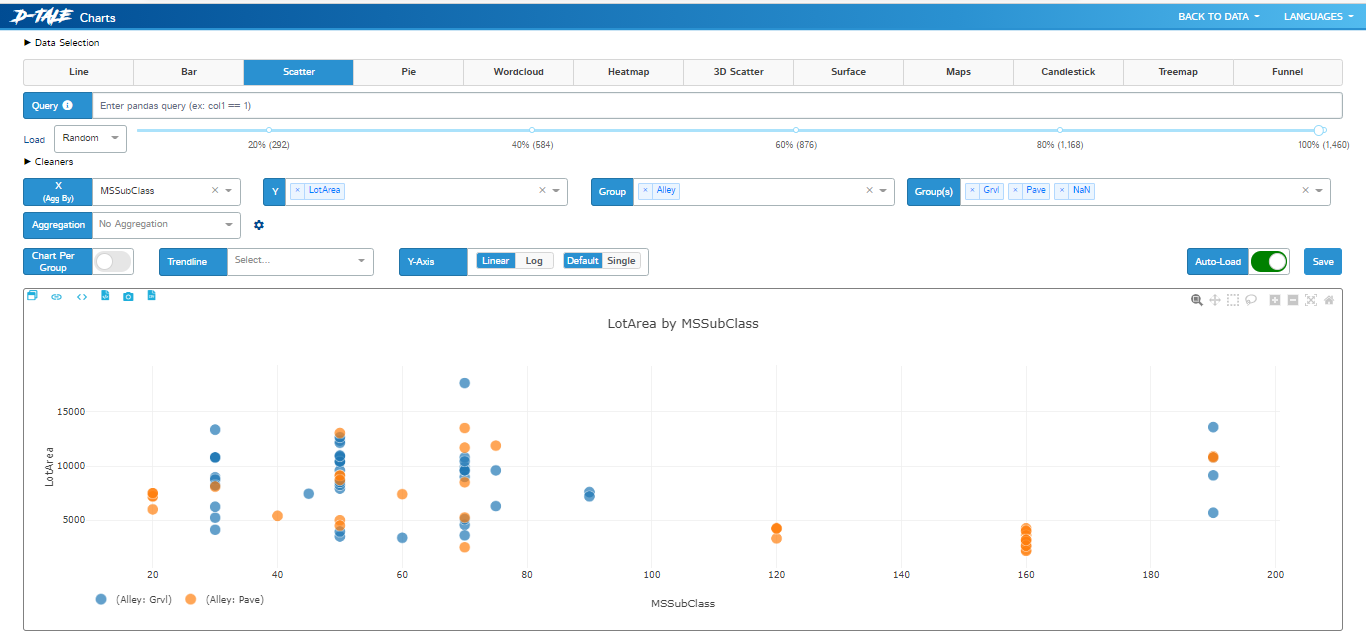Click the Autoscale icon in the modebar
The height and width of the screenshot is (642, 1366).
tap(1311, 299)
